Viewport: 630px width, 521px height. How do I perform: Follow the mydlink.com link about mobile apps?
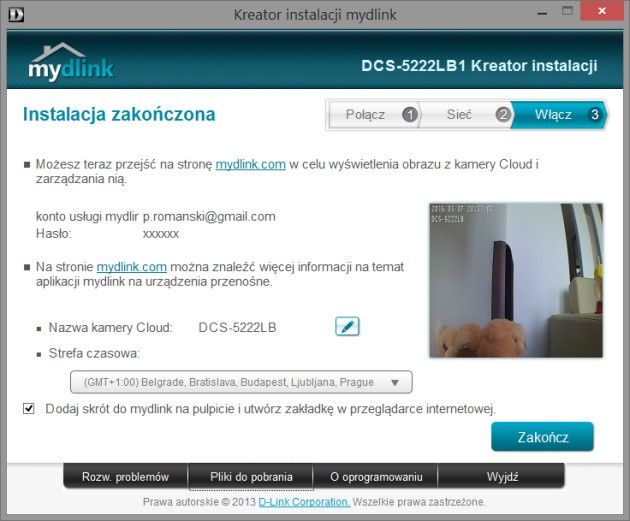[131, 267]
